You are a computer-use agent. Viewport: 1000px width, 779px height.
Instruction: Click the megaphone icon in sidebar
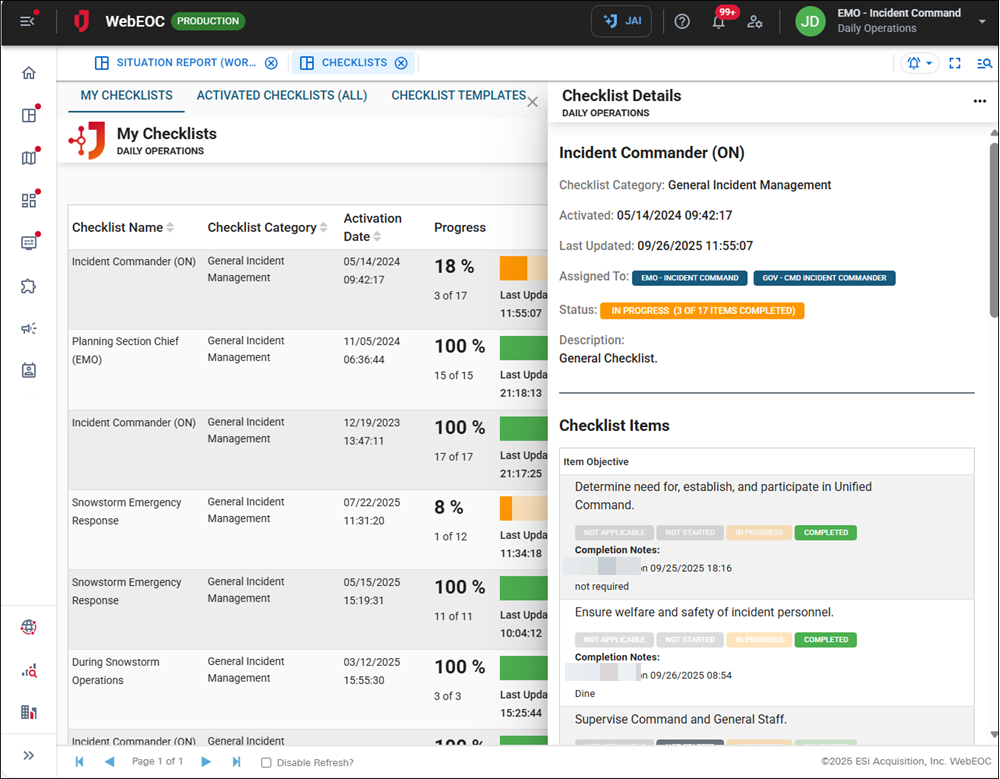tap(29, 328)
